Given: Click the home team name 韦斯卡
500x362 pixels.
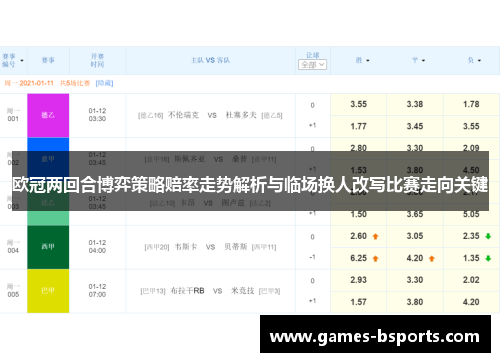Looking at the screenshot, I should 186,247.
